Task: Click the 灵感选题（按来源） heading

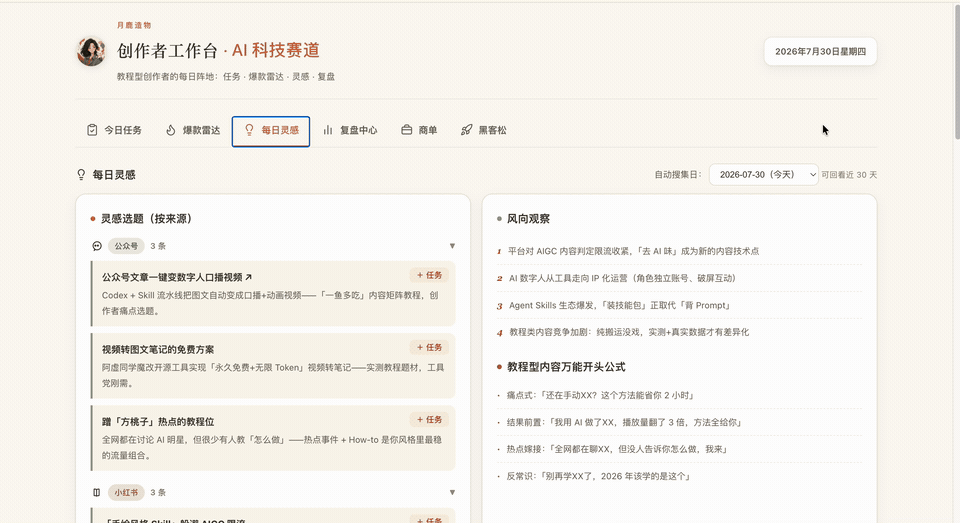Action: (x=146, y=219)
